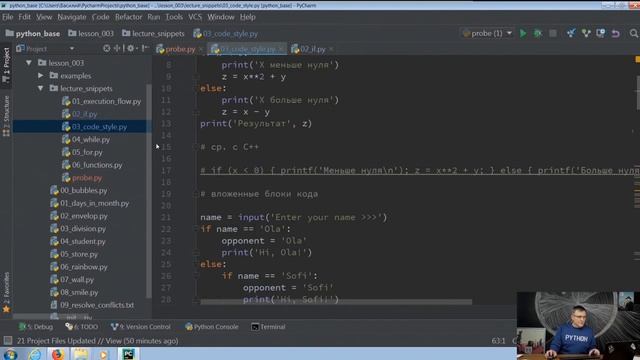This screenshot has width=640, height=360.
Task: Fold the else block at line 10
Action: click(x=196, y=89)
